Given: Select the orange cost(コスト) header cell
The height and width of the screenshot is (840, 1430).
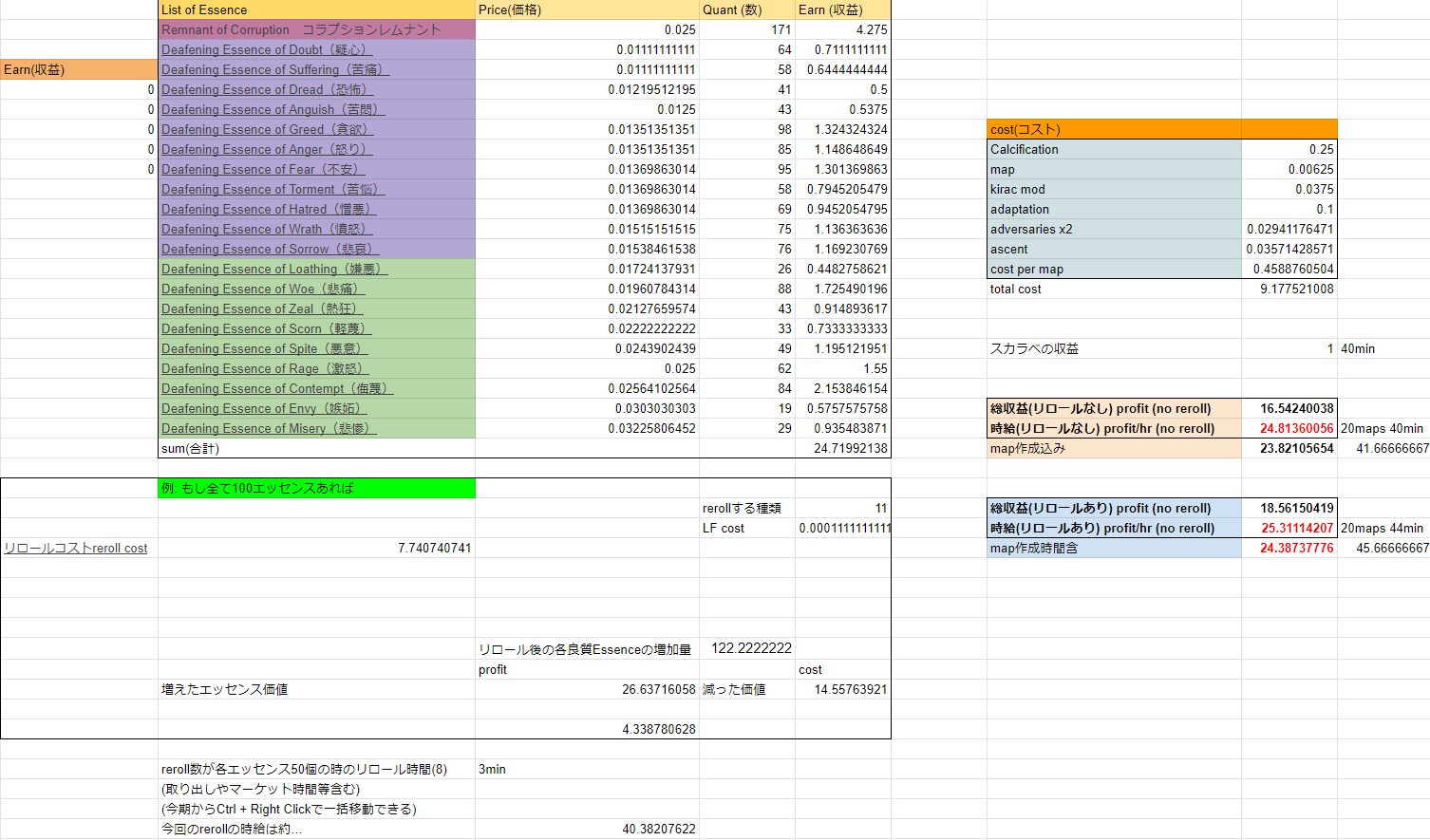Looking at the screenshot, I should (x=1114, y=129).
